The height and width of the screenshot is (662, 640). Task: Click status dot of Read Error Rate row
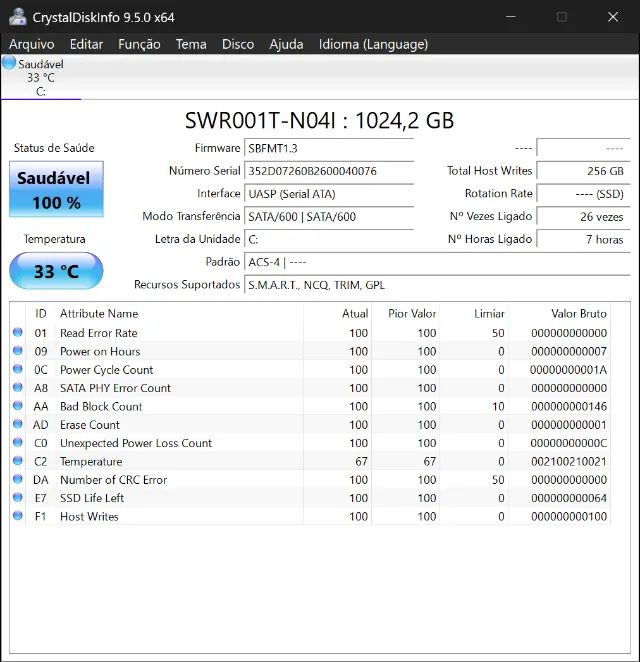[18, 332]
